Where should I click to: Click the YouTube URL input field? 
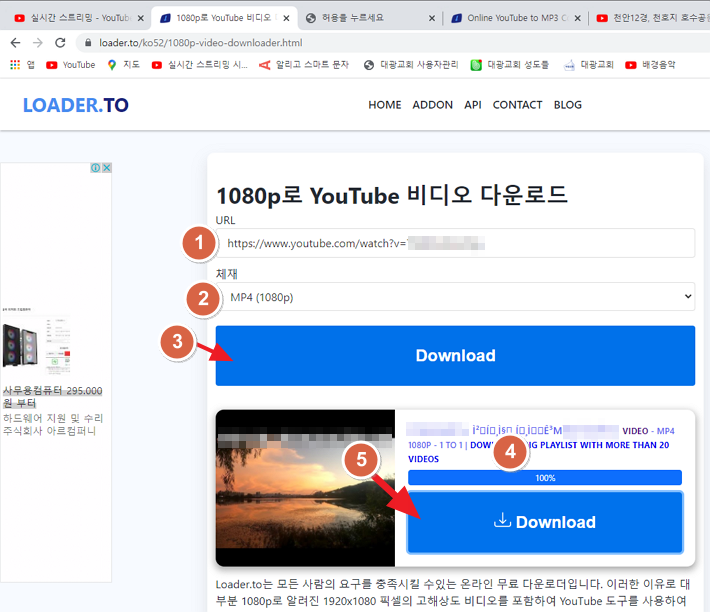pos(455,243)
